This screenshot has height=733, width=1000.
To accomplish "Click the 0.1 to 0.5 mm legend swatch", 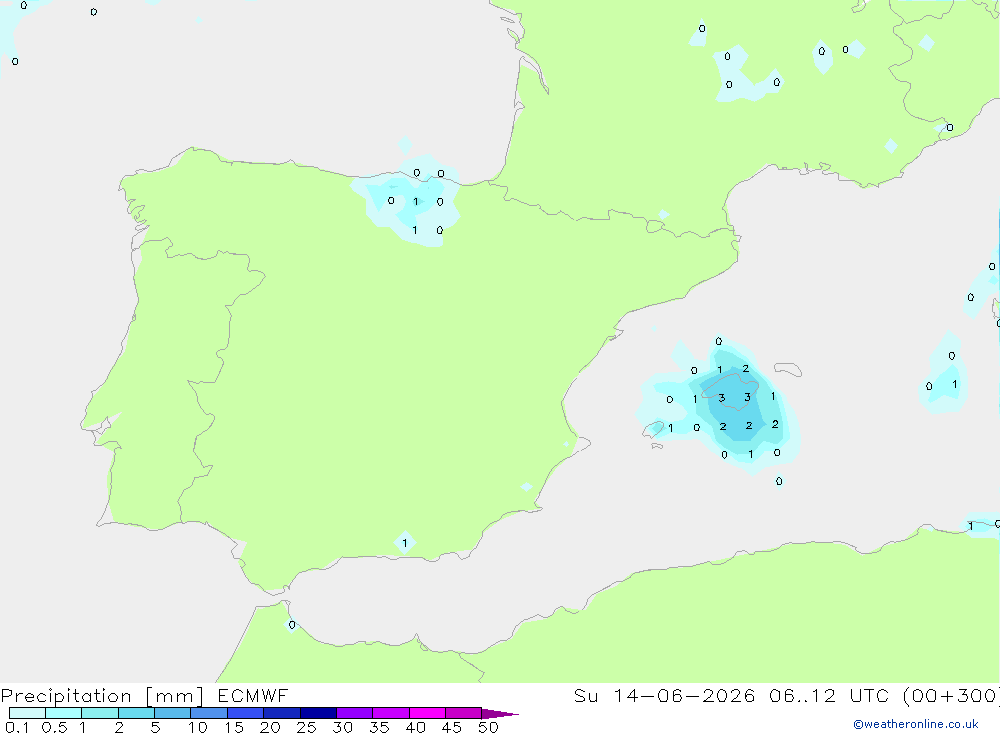I will coord(27,713).
